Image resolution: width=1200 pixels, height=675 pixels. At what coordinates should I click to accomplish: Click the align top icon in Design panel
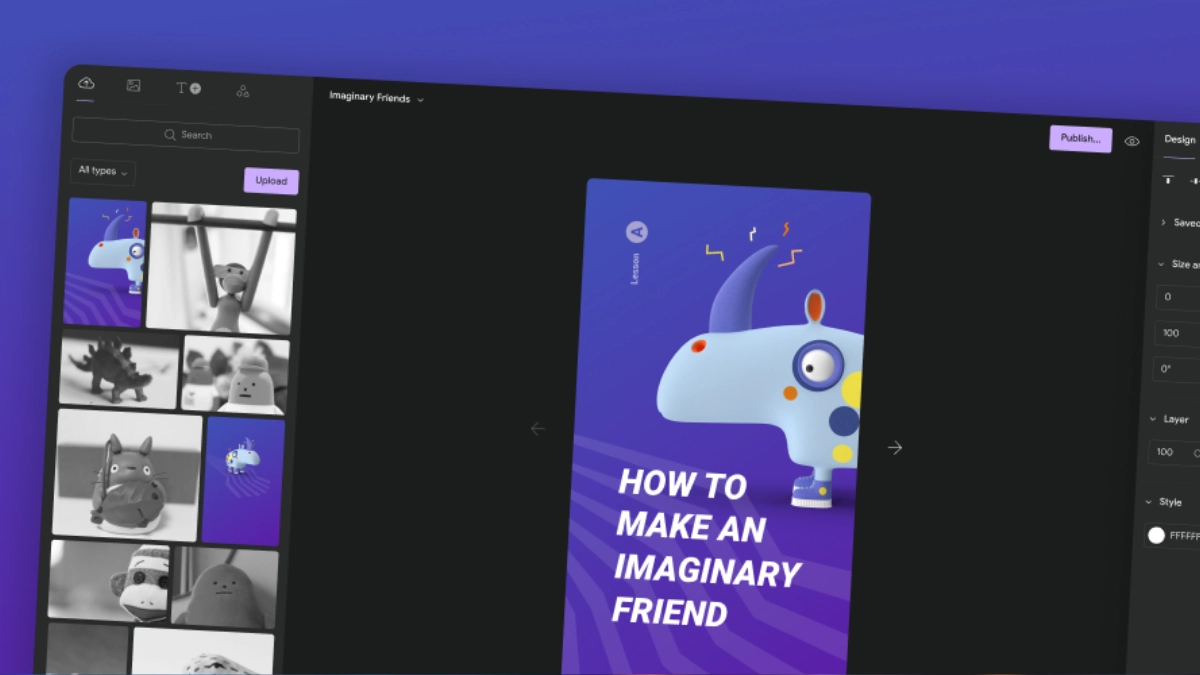coord(1168,180)
